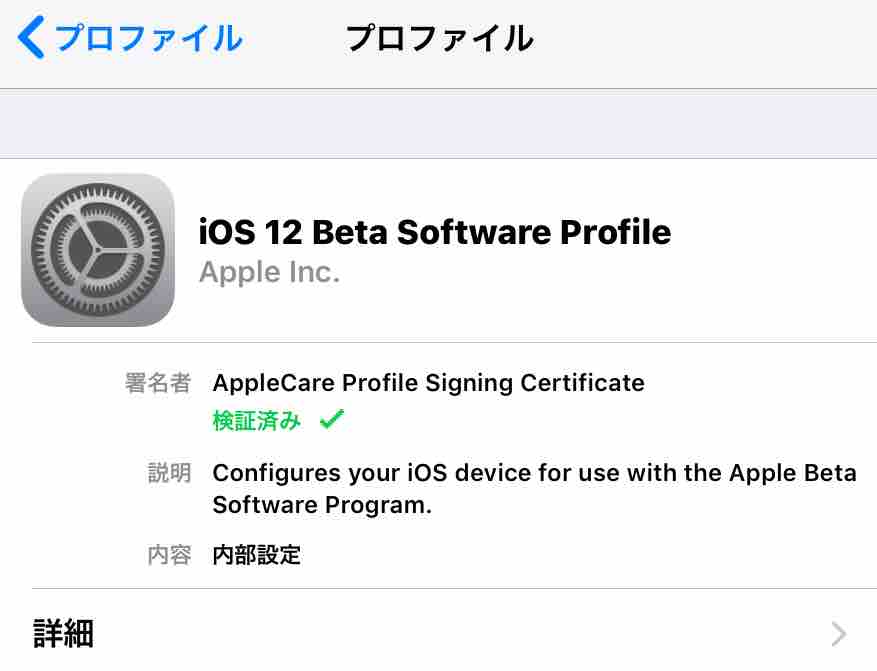Select the 内部設定 value text
877x671 pixels.
256,555
